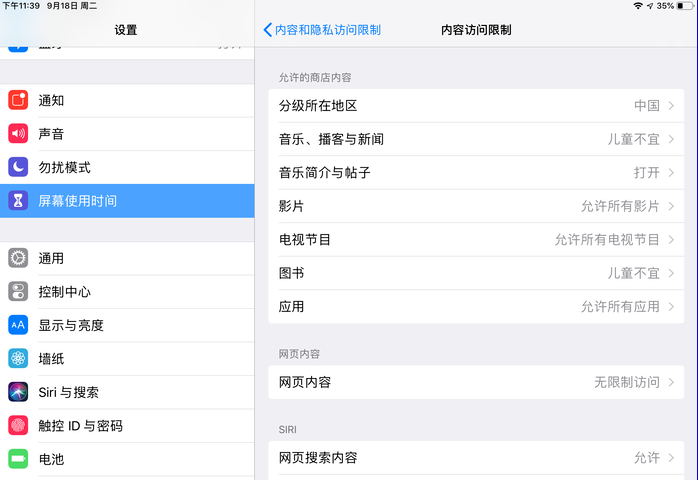Open 分级所在地区 setting
Image resolution: width=698 pixels, height=480 pixels.
click(476, 106)
